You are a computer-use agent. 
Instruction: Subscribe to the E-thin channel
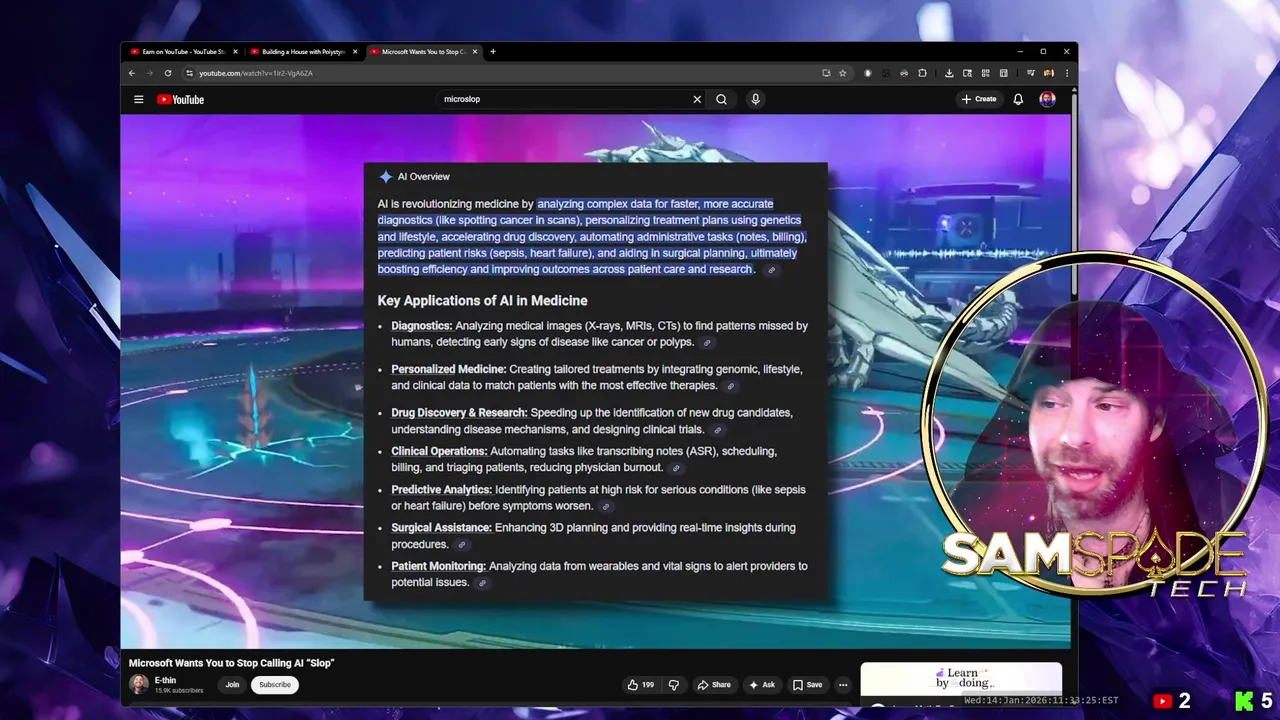(275, 685)
